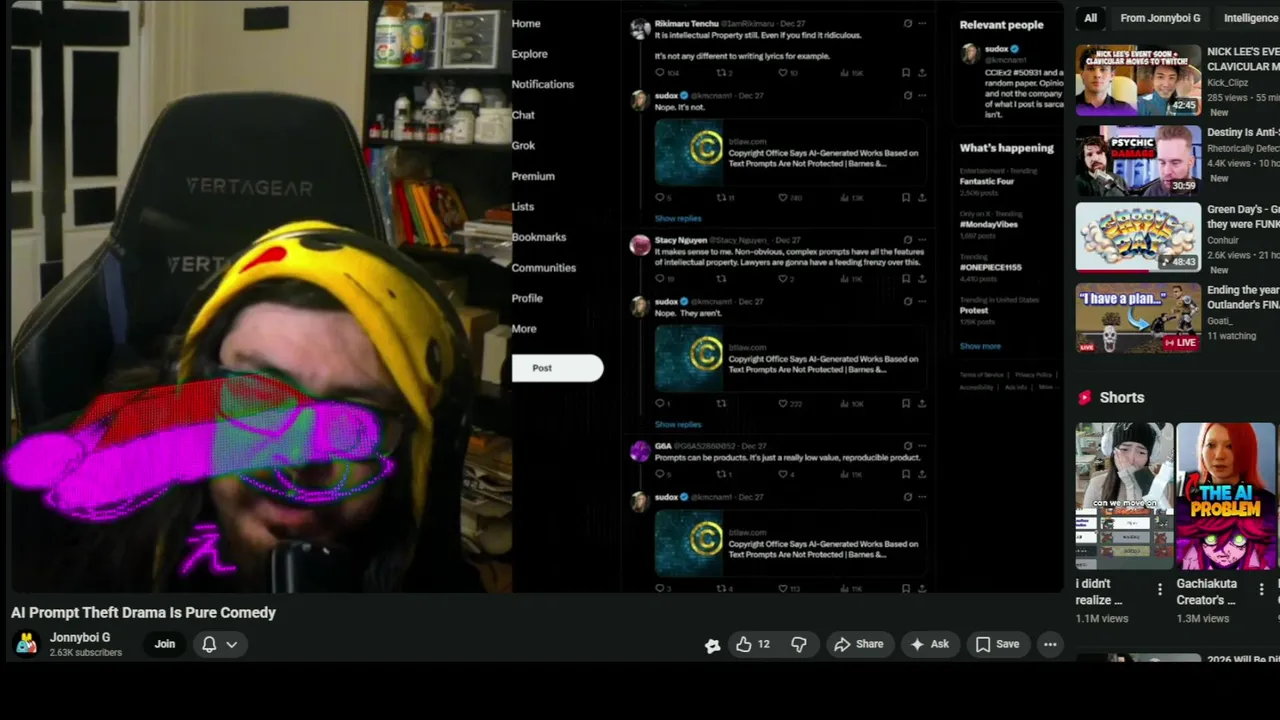Image resolution: width=1280 pixels, height=720 pixels.
Task: Click the NICK LEE'S EVE... video title
Action: pyautogui.click(x=1243, y=58)
